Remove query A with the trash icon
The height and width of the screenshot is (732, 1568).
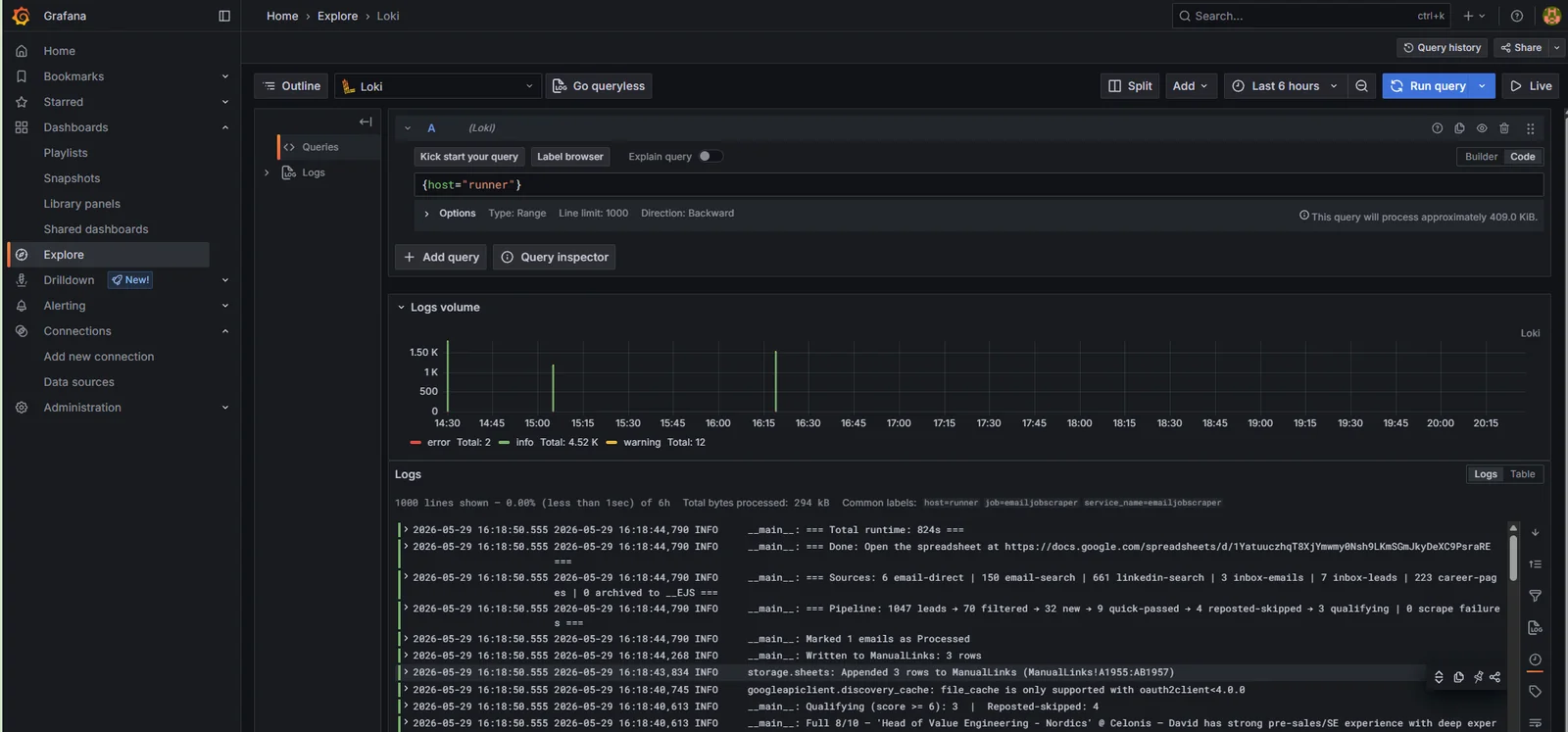pyautogui.click(x=1504, y=128)
